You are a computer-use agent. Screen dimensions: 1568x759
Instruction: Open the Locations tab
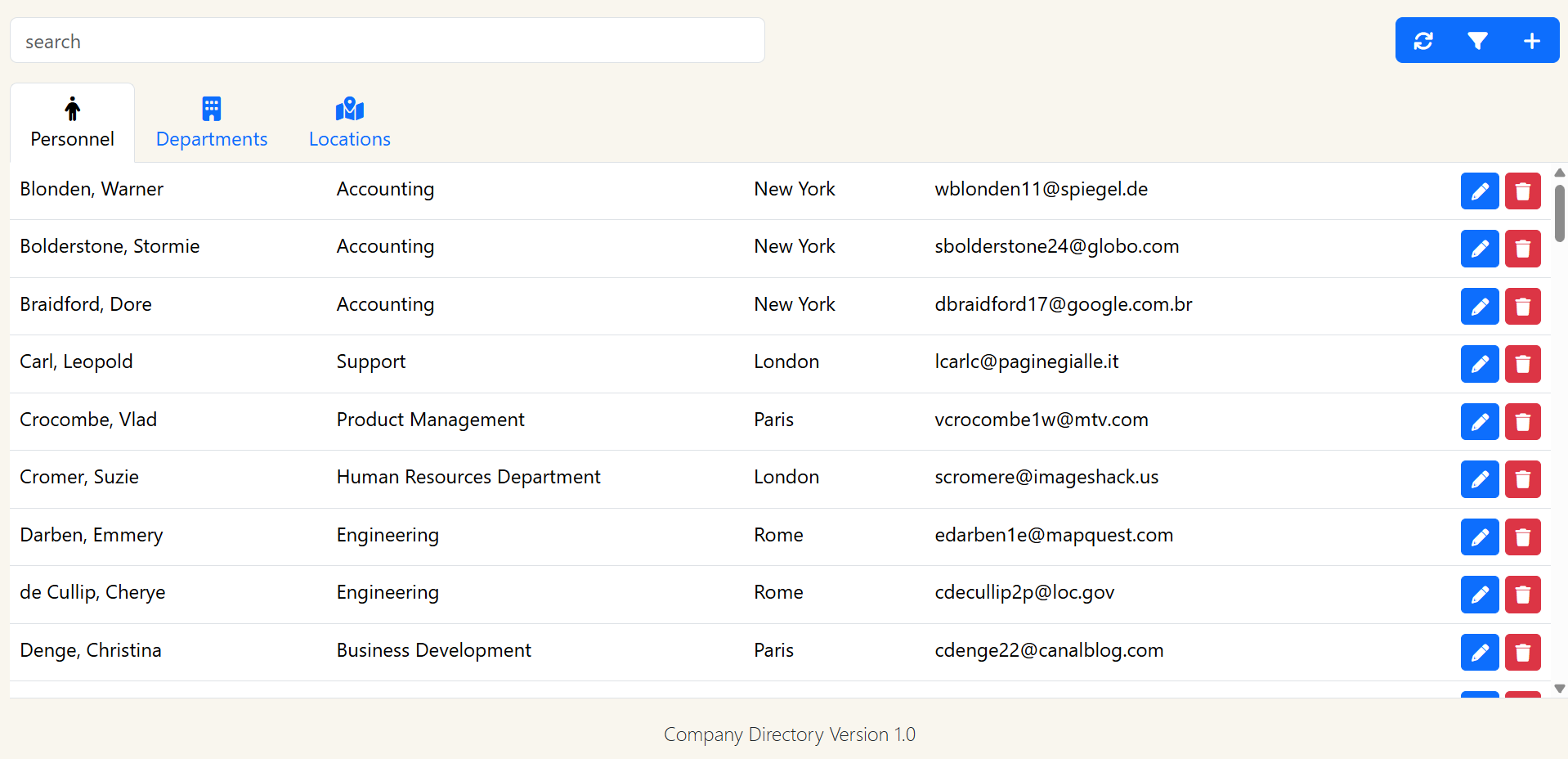point(349,123)
